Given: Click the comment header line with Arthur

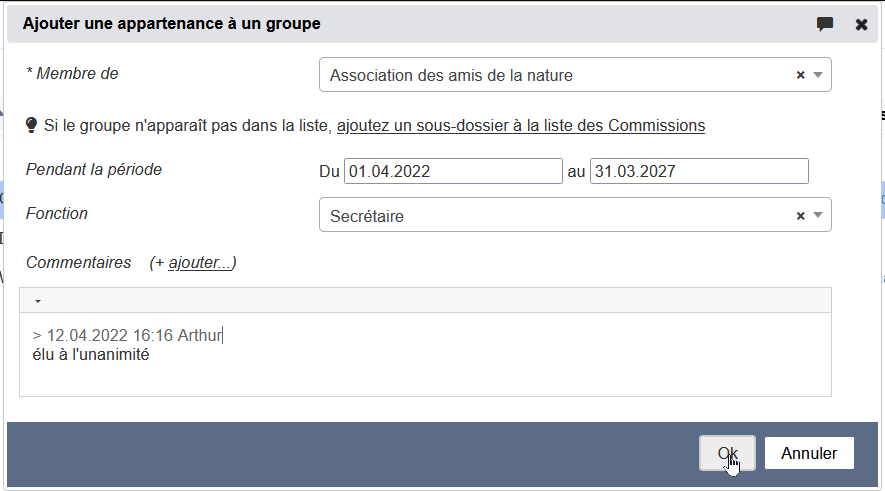Looking at the screenshot, I should click(127, 335).
